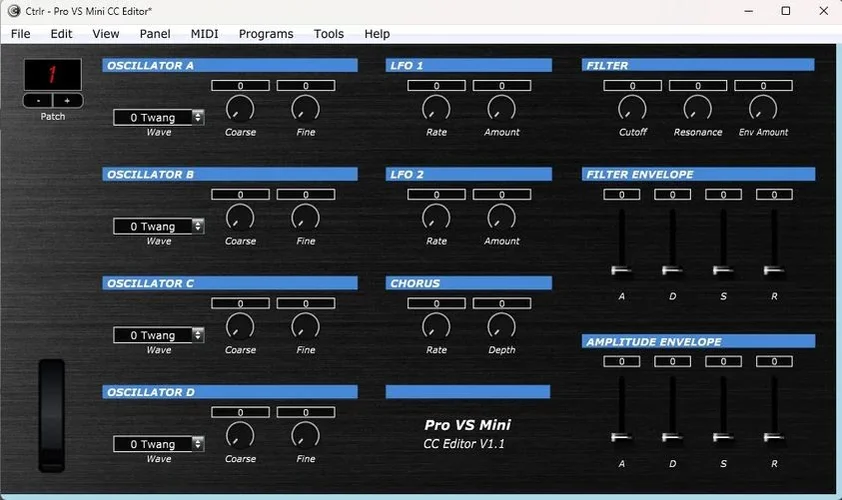842x500 pixels.
Task: Open the Tools menu
Action: pyautogui.click(x=329, y=34)
